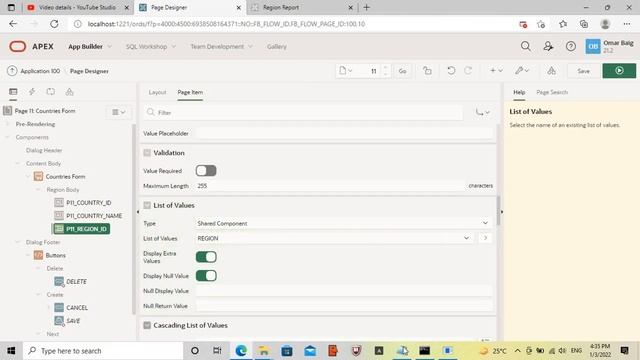Open the rendering tree options menu icon
The height and width of the screenshot is (360, 640).
(x=119, y=112)
